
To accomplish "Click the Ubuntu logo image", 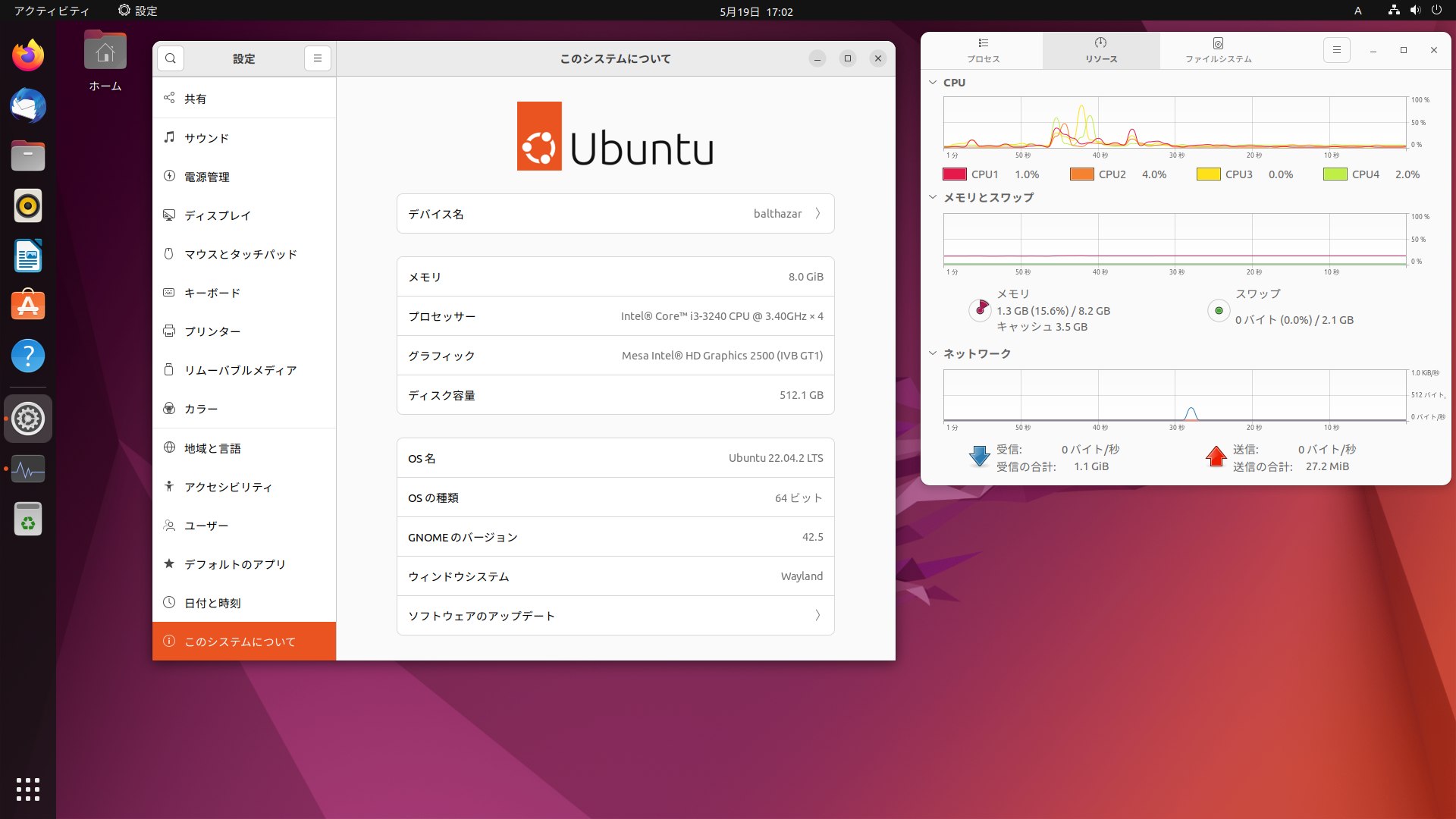I will click(x=615, y=136).
